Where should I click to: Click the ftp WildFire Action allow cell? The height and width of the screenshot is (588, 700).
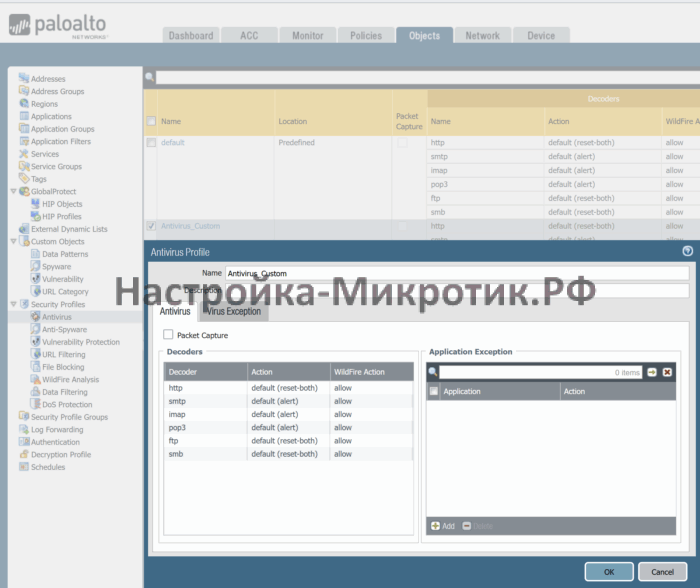(371, 441)
